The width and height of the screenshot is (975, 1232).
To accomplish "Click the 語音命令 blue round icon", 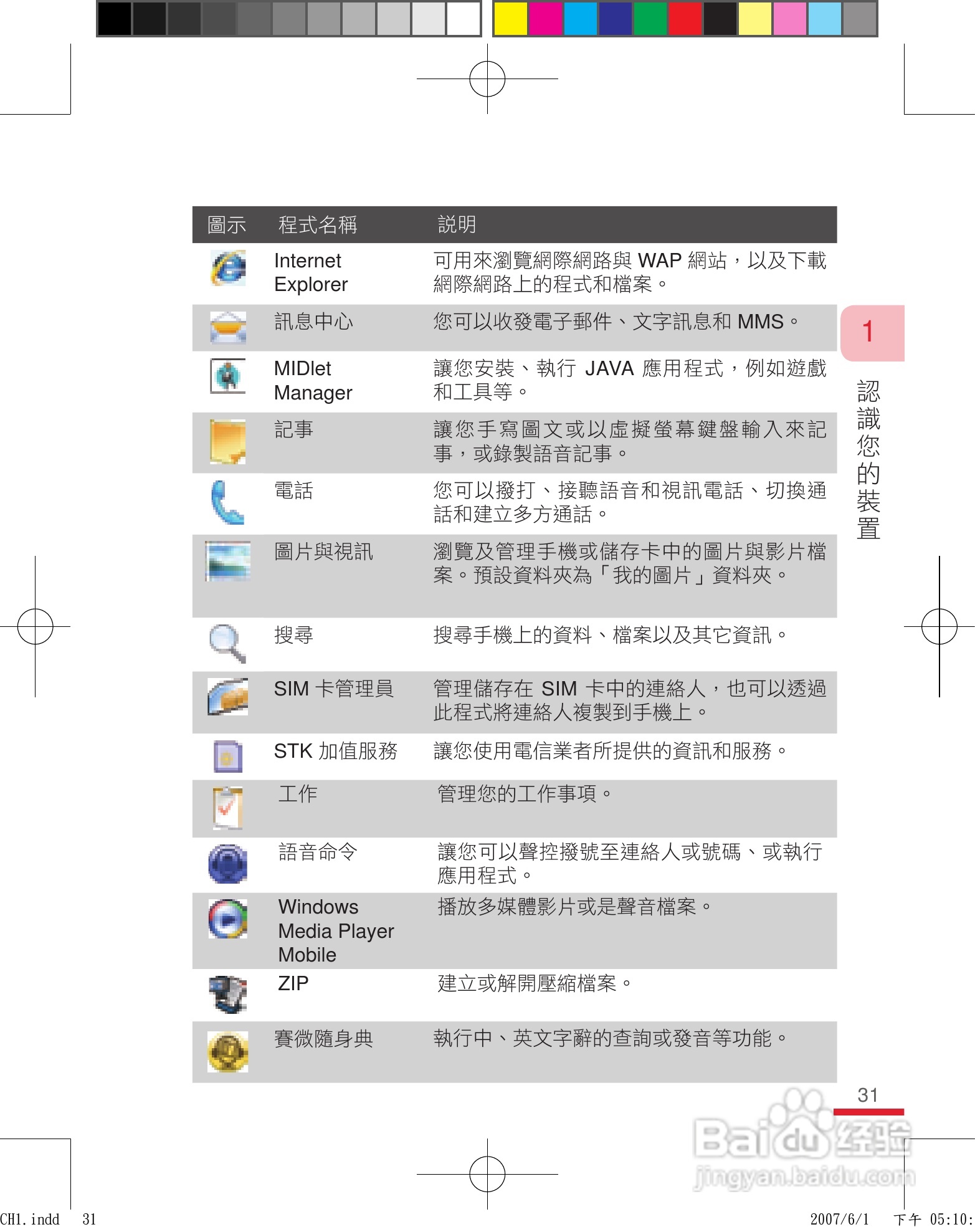I will [x=228, y=864].
